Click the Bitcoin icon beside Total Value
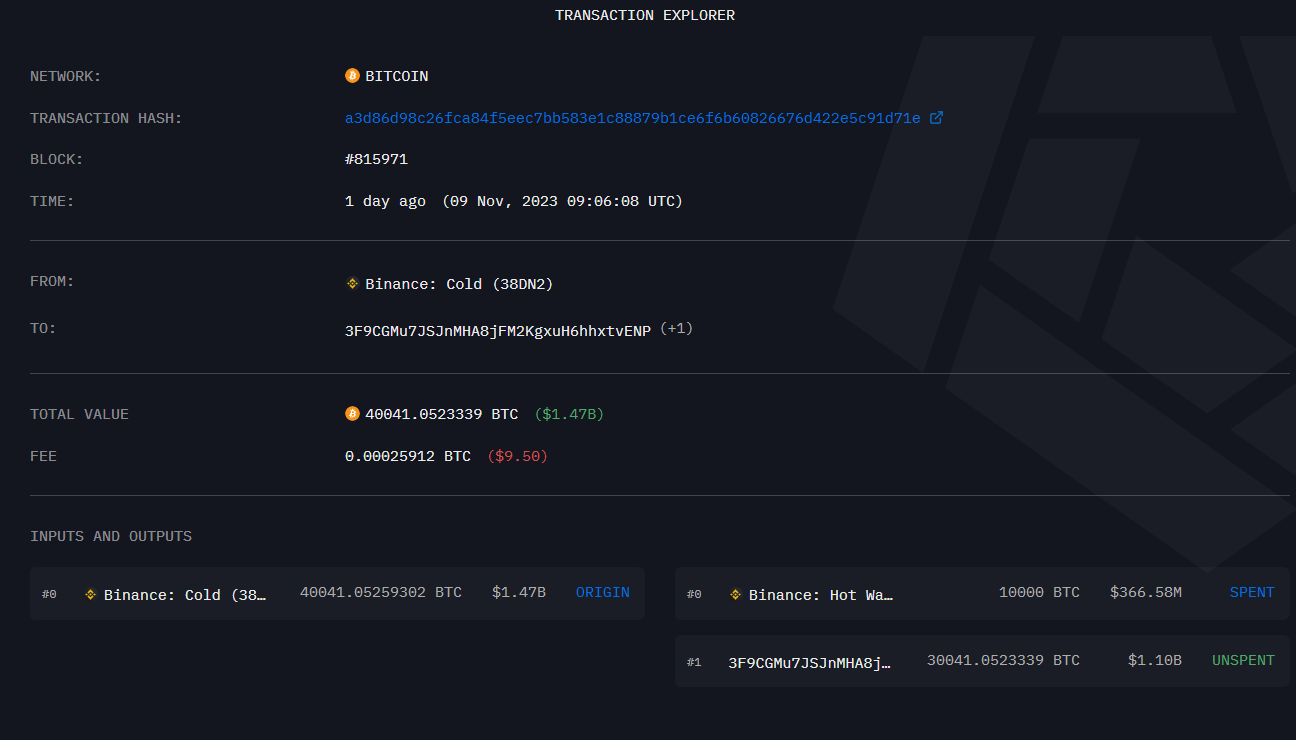Screen dimensions: 1296x740 coord(352,414)
